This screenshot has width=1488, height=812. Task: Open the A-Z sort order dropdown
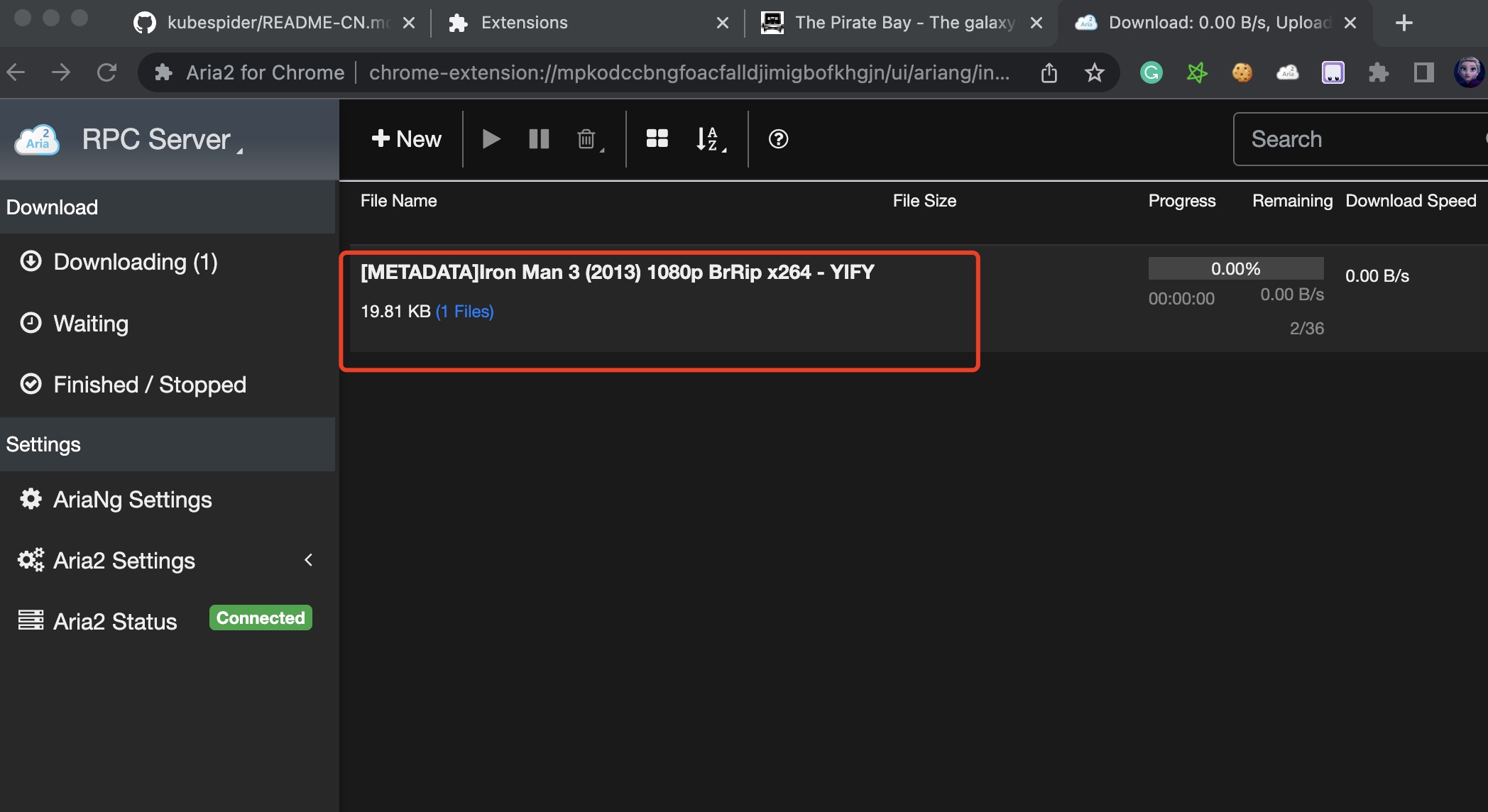[710, 139]
